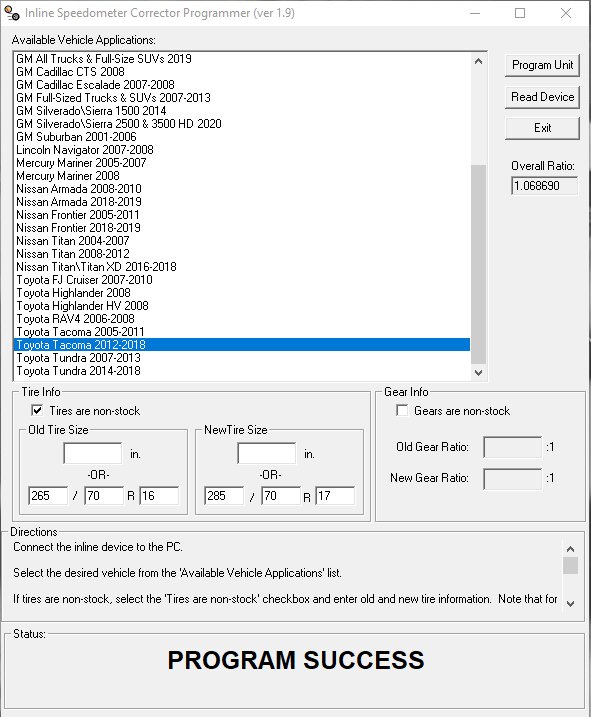Select 'Toyota Highlander HV 2008'
The height and width of the screenshot is (717, 591).
coord(242,306)
